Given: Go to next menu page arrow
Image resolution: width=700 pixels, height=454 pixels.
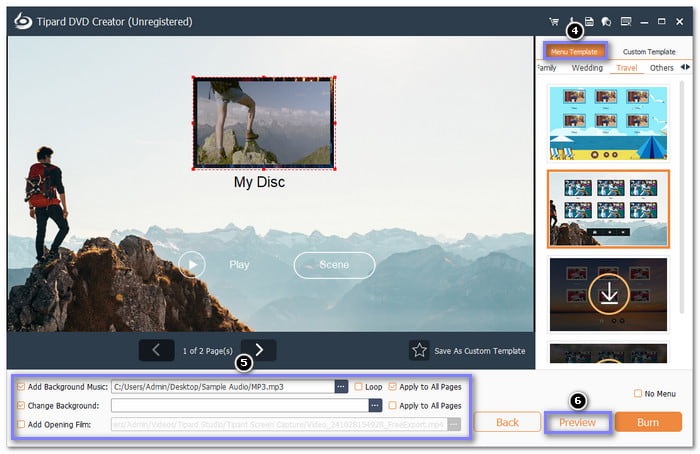Looking at the screenshot, I should [259, 350].
